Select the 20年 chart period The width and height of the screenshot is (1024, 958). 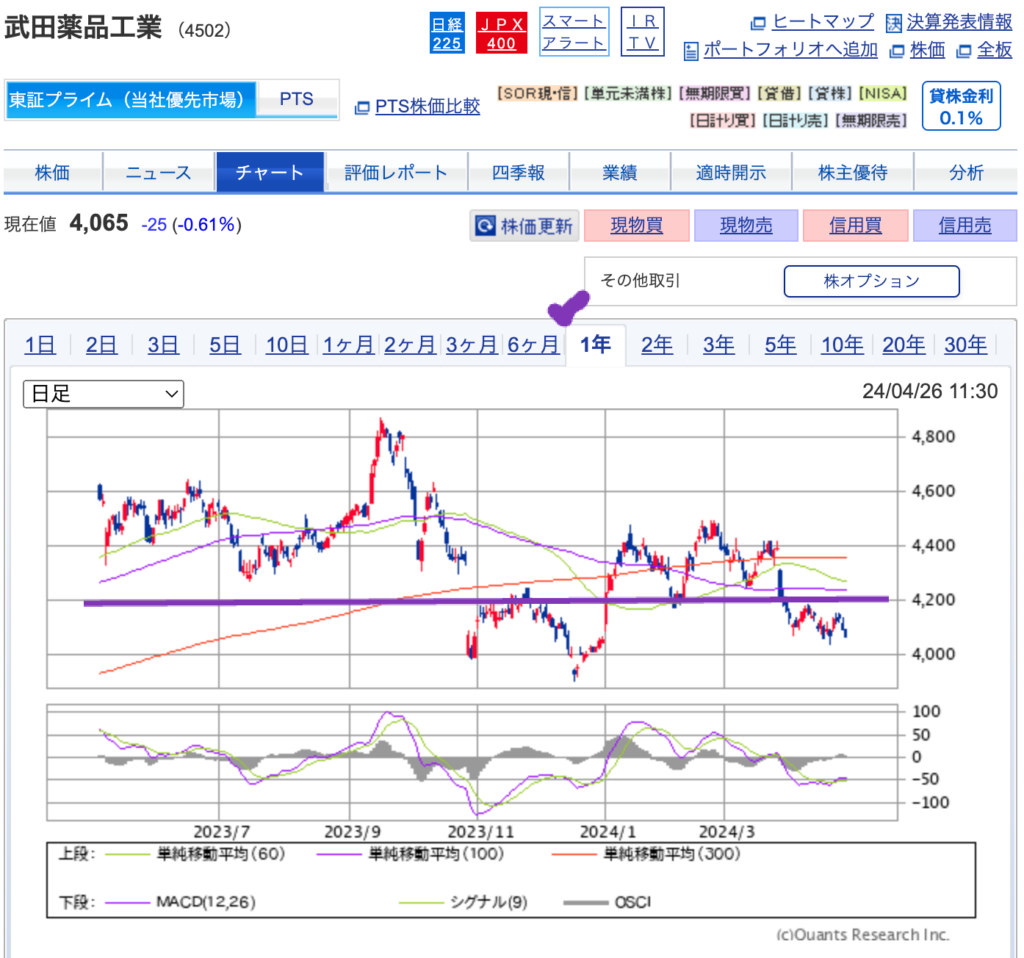904,345
